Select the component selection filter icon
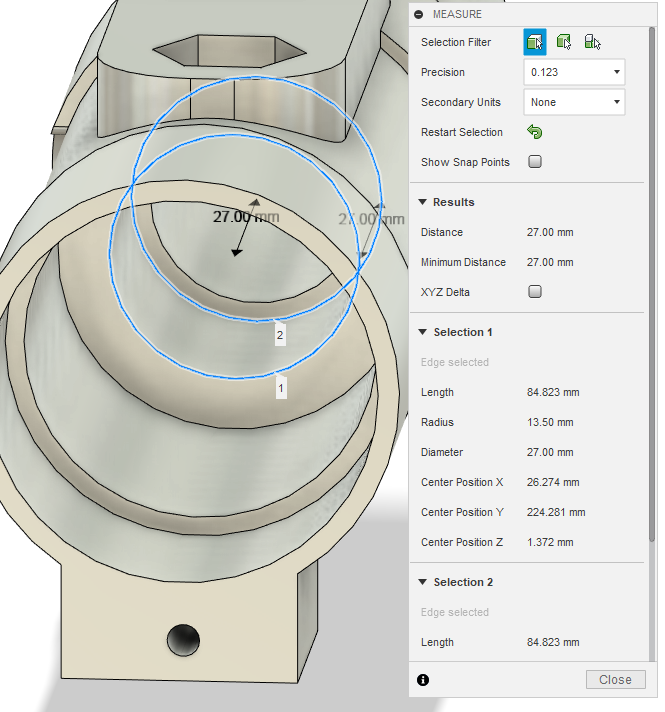 (592, 42)
